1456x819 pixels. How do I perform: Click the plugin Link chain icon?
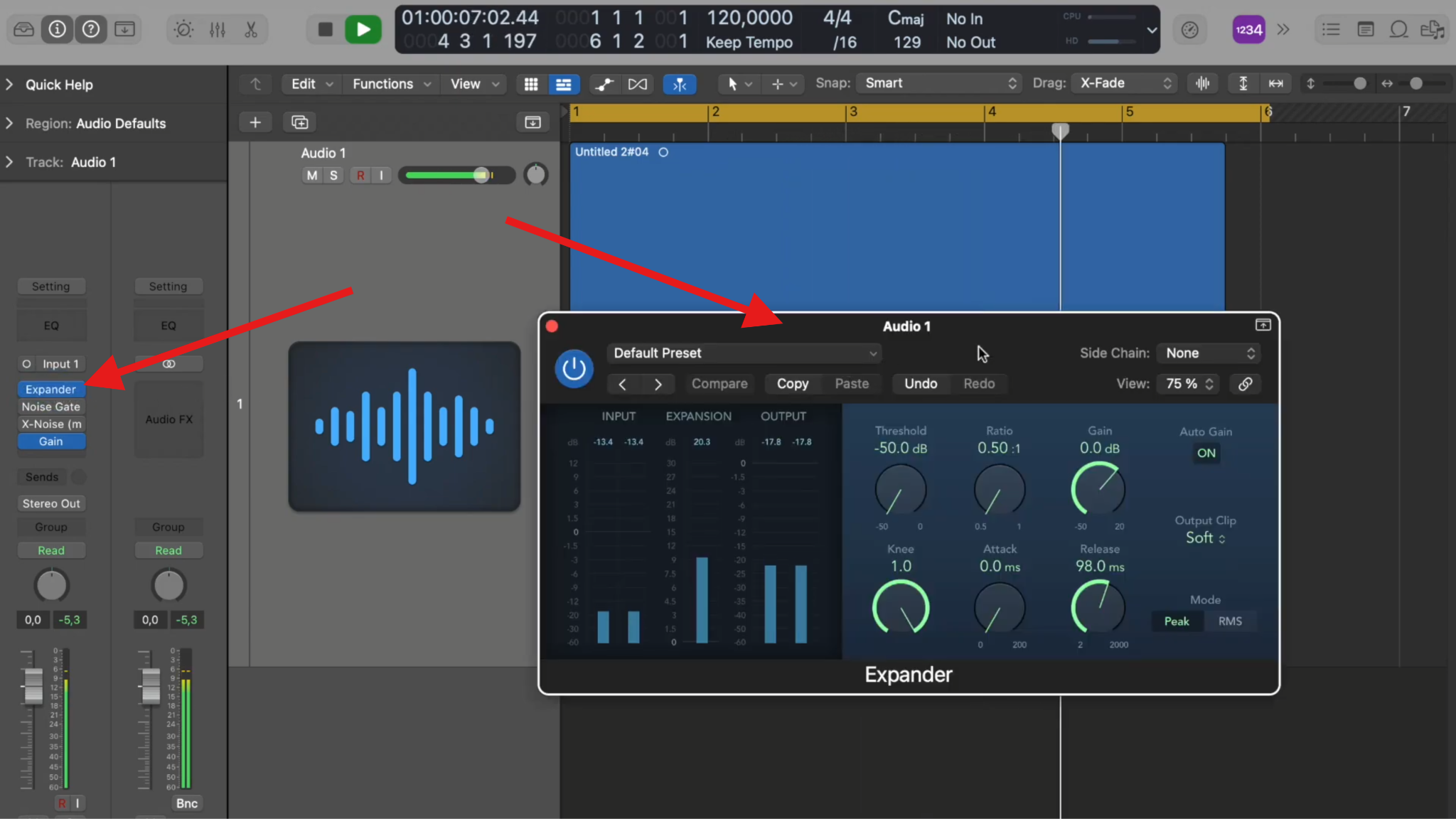pos(1245,384)
